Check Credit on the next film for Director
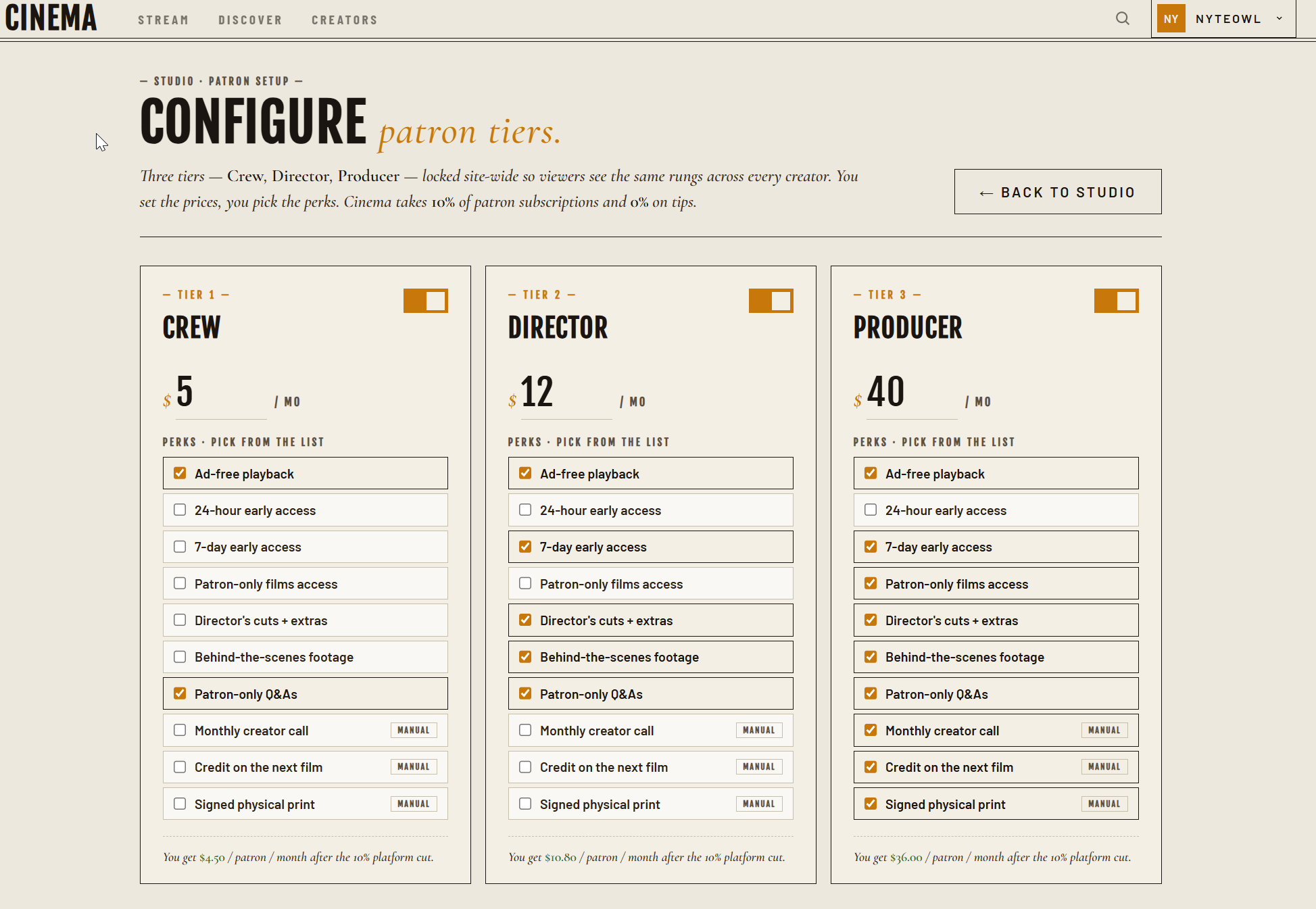This screenshot has height=909, width=1316. (x=525, y=766)
